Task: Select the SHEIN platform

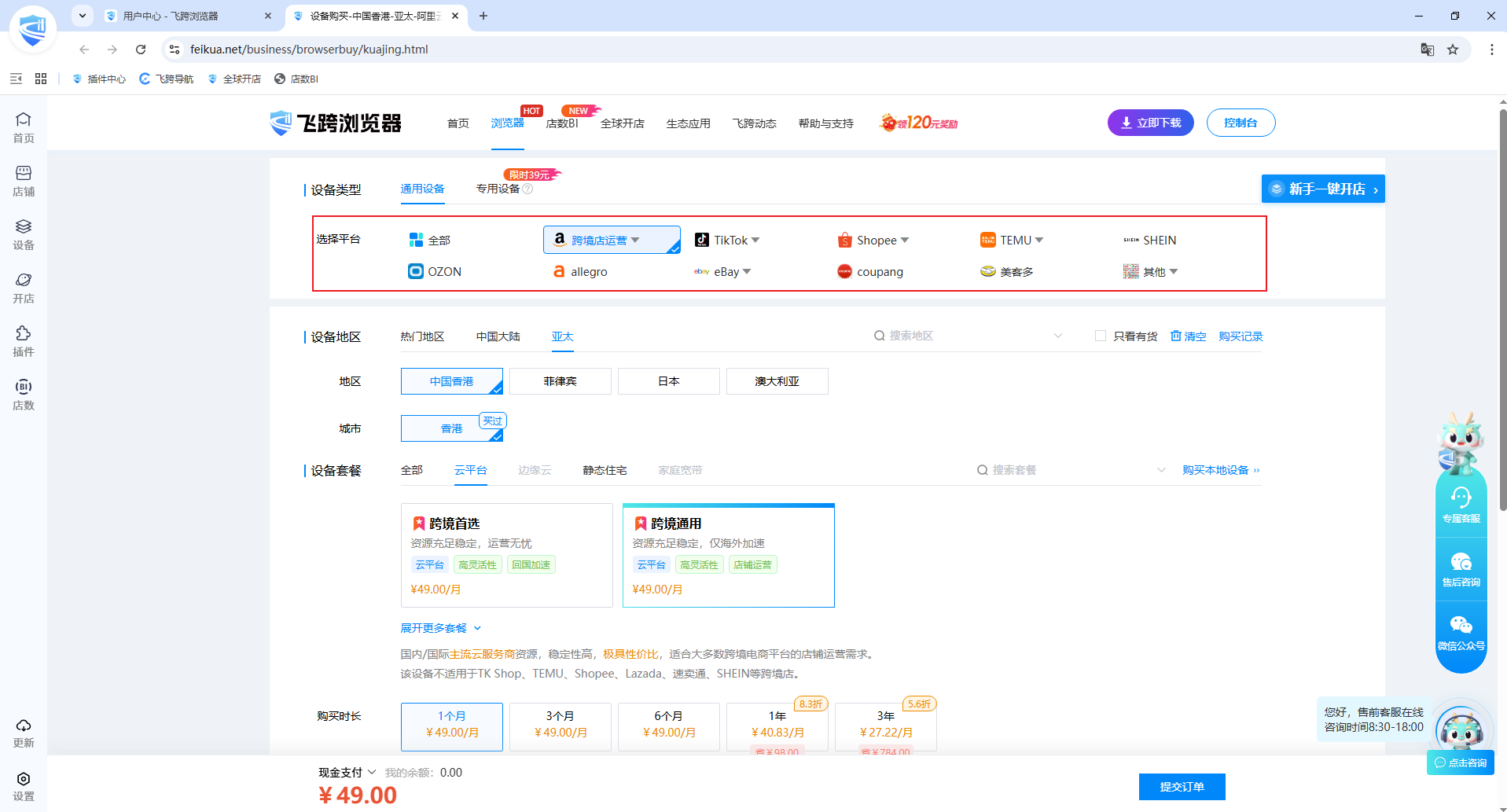Action: (x=1150, y=240)
